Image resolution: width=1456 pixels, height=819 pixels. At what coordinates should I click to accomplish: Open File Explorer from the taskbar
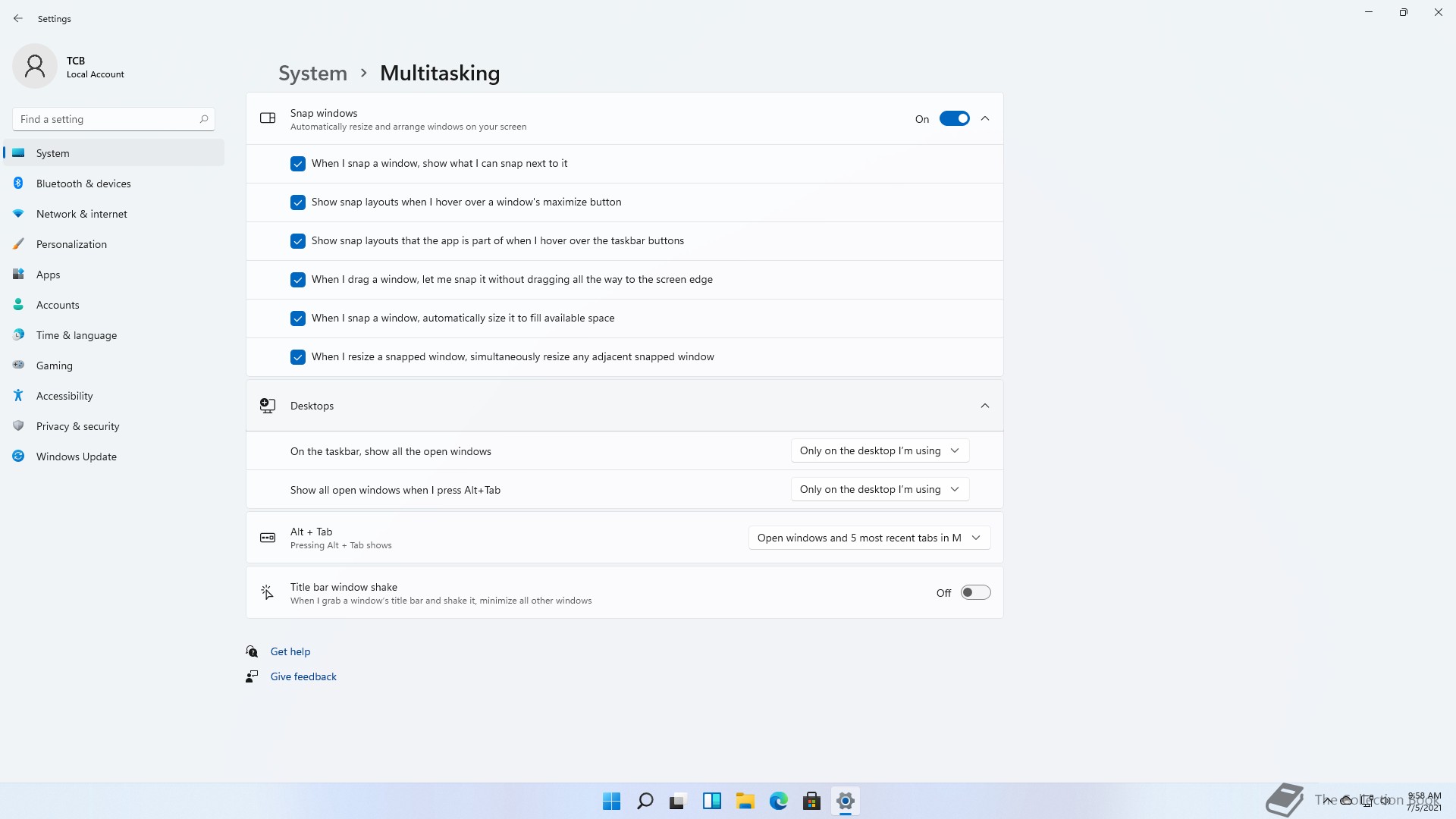coord(745,801)
